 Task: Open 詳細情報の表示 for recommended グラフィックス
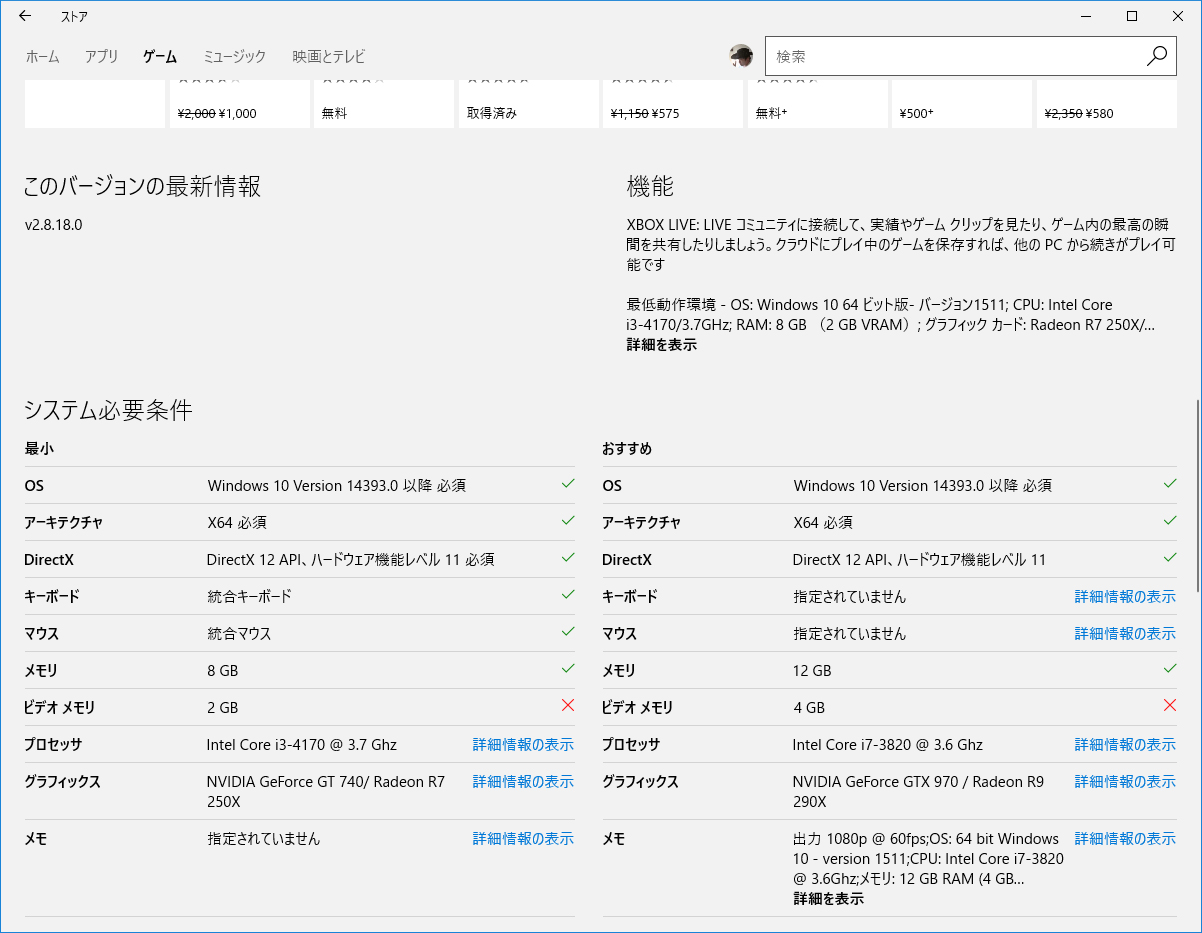click(x=1125, y=781)
